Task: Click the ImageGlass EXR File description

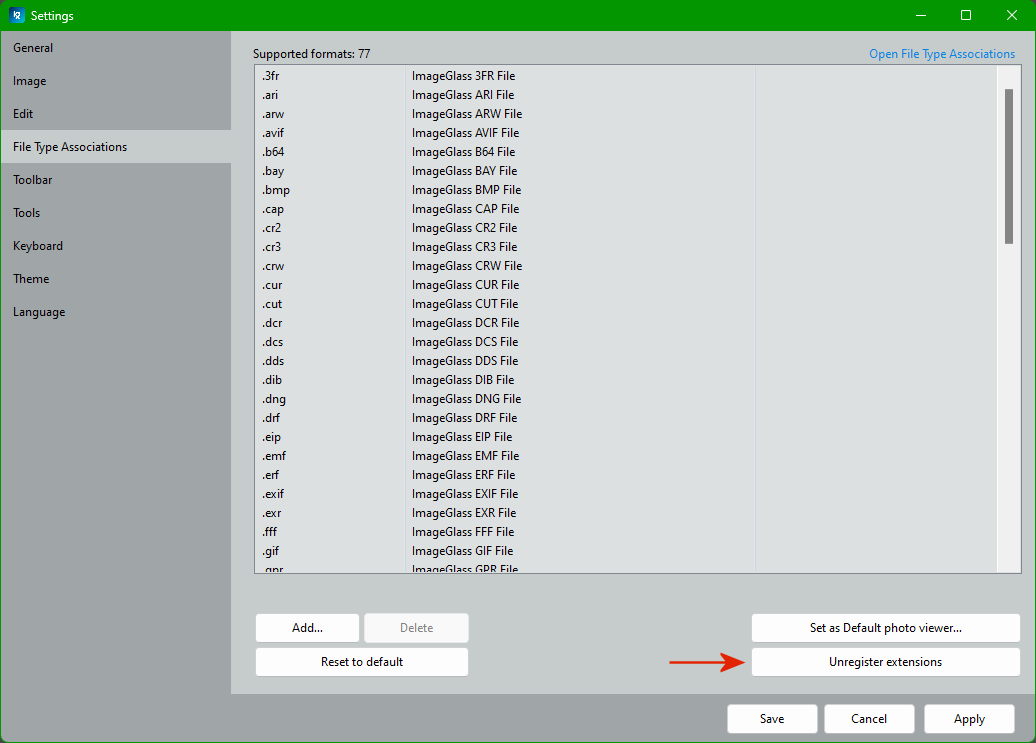Action: [464, 513]
